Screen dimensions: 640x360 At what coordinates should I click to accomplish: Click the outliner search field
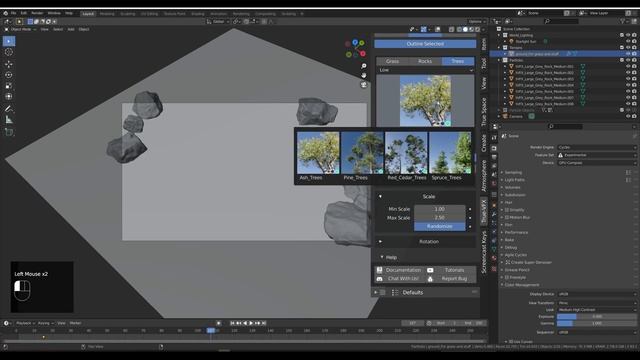click(x=562, y=21)
